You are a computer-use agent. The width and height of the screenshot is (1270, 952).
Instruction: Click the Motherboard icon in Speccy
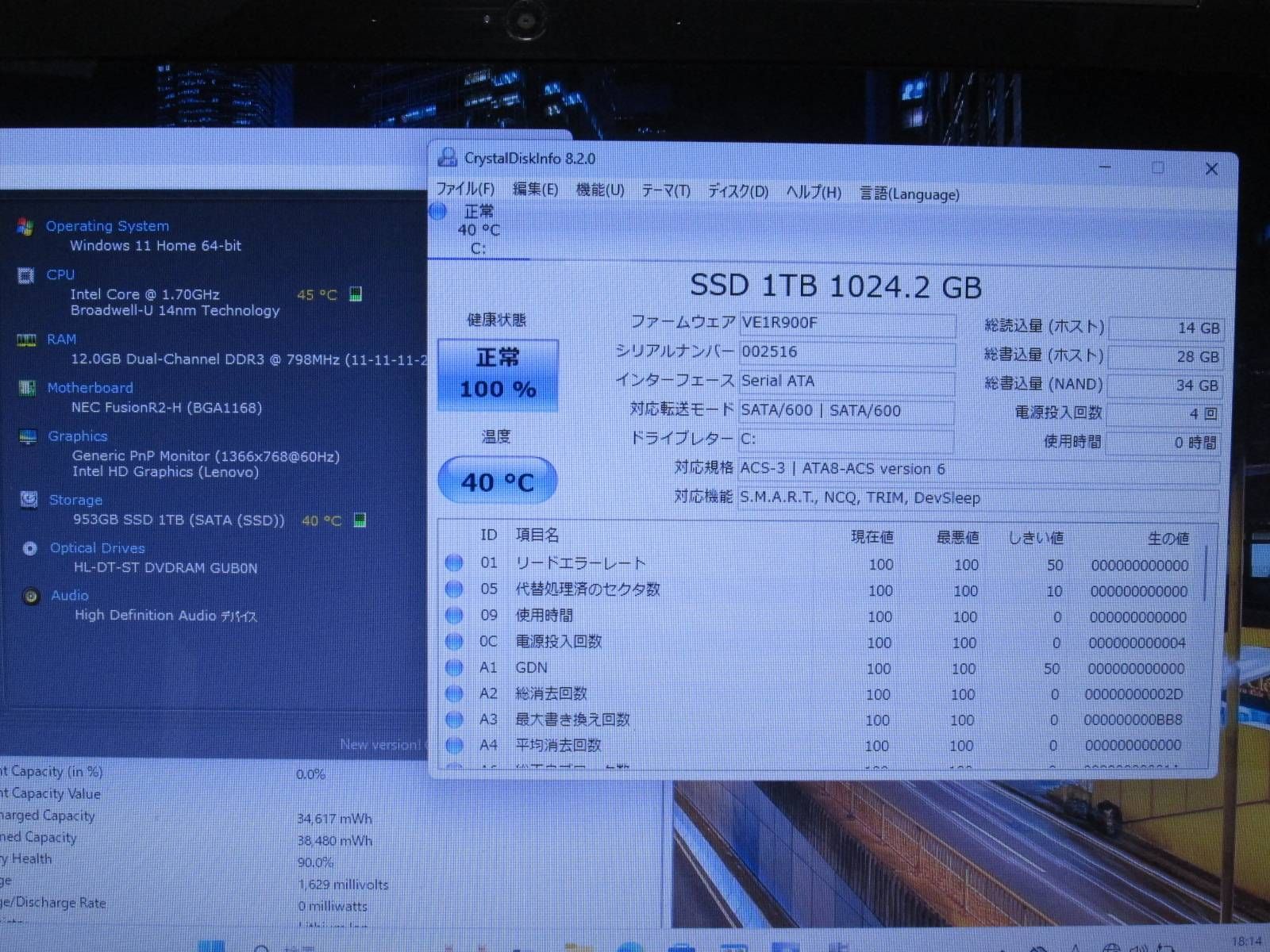click(27, 388)
